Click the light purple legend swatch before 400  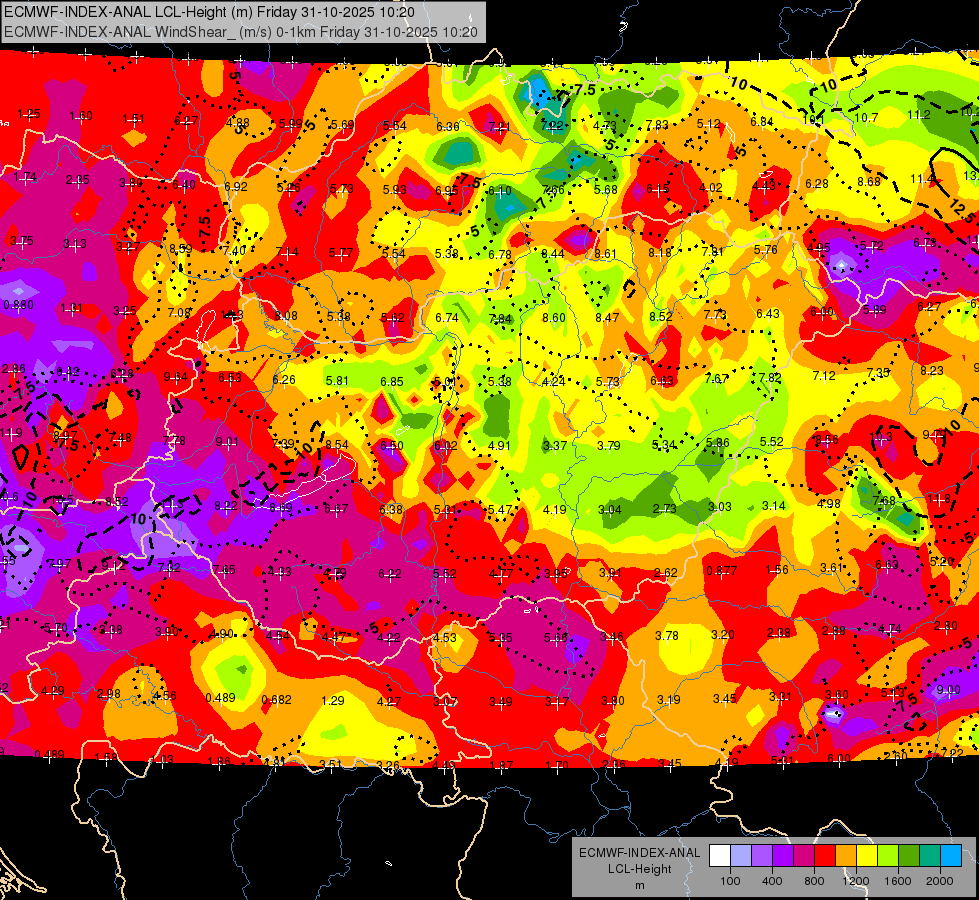point(762,856)
